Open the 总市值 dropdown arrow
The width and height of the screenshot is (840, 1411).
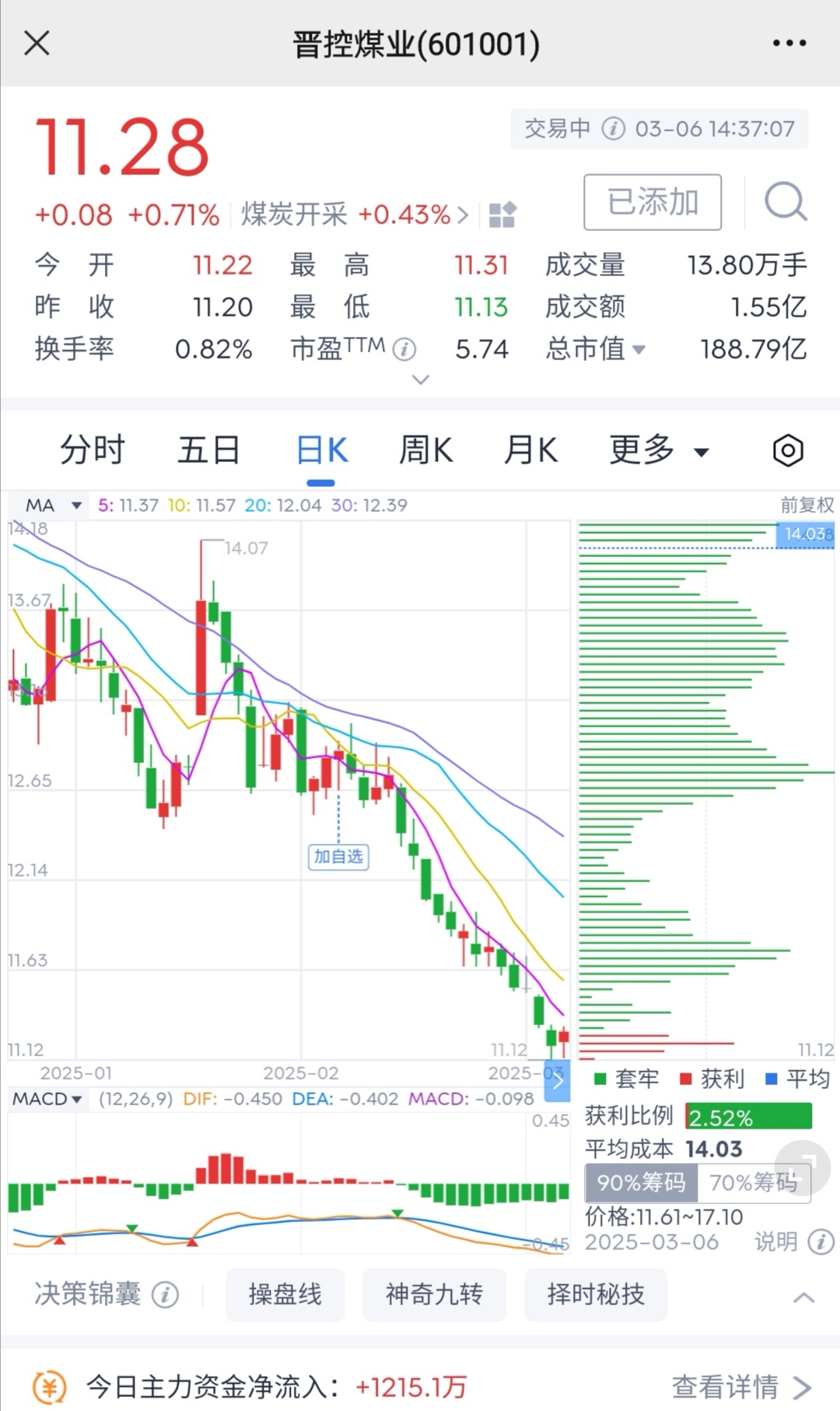[x=639, y=350]
